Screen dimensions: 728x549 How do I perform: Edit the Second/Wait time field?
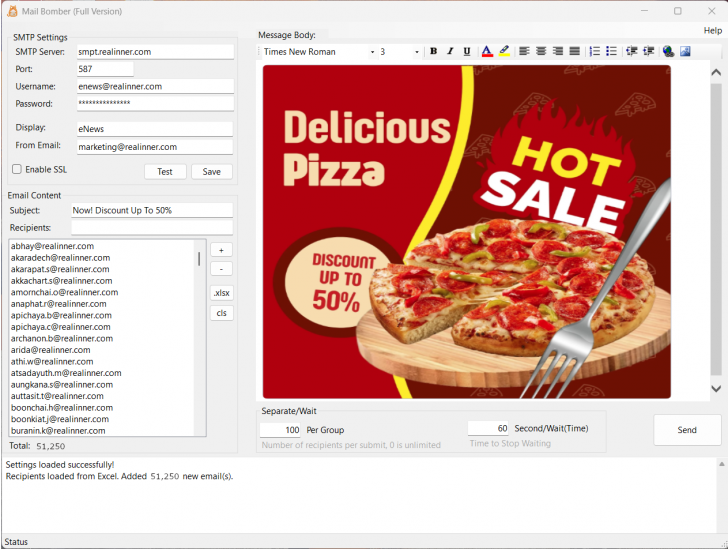[x=488, y=428]
